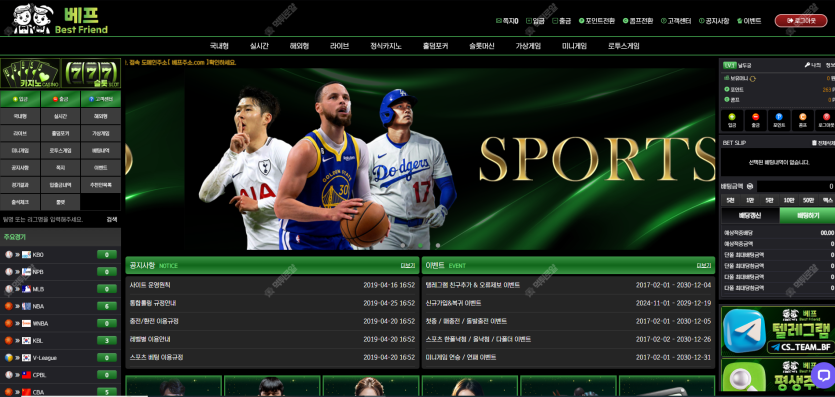This screenshot has width=835, height=397.
Task: Open the 슬롯머신 top menu item
Action: click(481, 46)
